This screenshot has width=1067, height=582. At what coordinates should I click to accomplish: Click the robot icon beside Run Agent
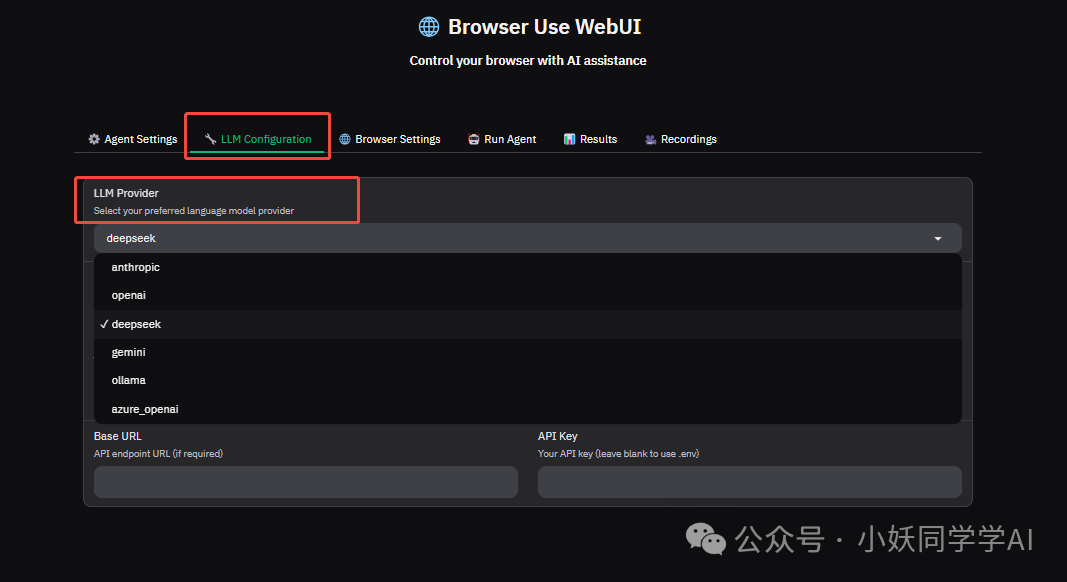tap(474, 139)
